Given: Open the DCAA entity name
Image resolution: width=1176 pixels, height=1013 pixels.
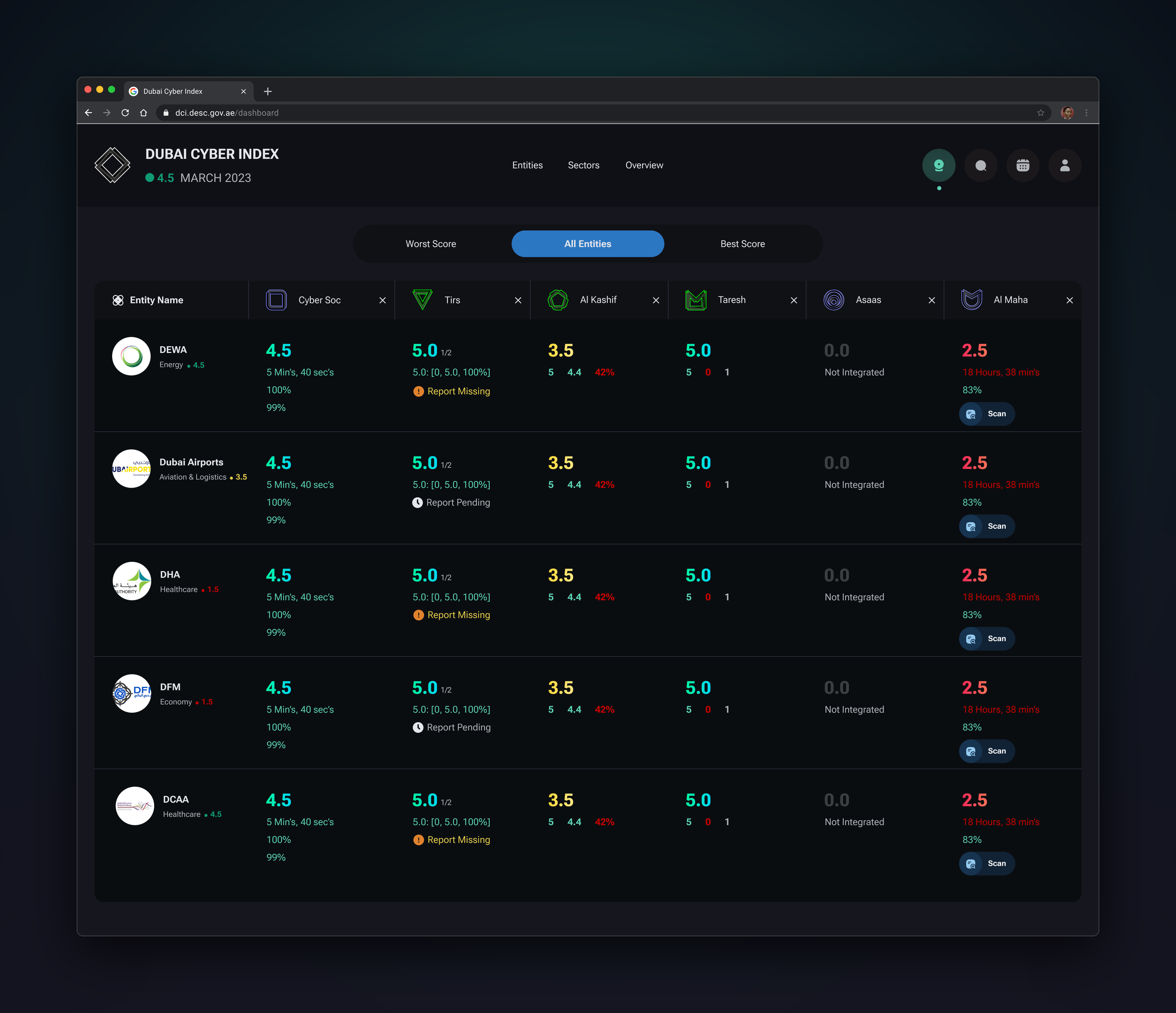Looking at the screenshot, I should [176, 799].
